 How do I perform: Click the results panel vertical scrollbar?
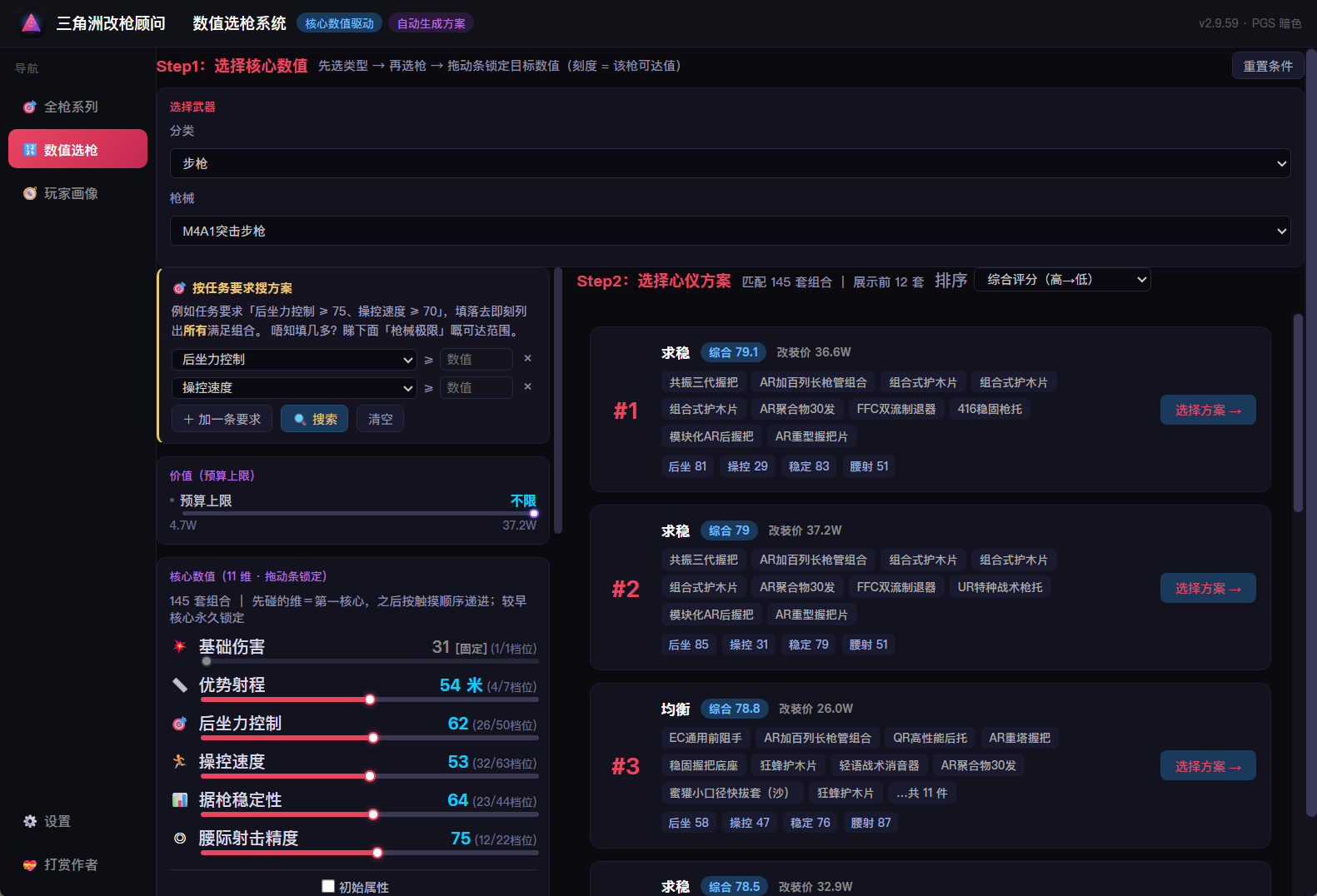(x=1297, y=412)
